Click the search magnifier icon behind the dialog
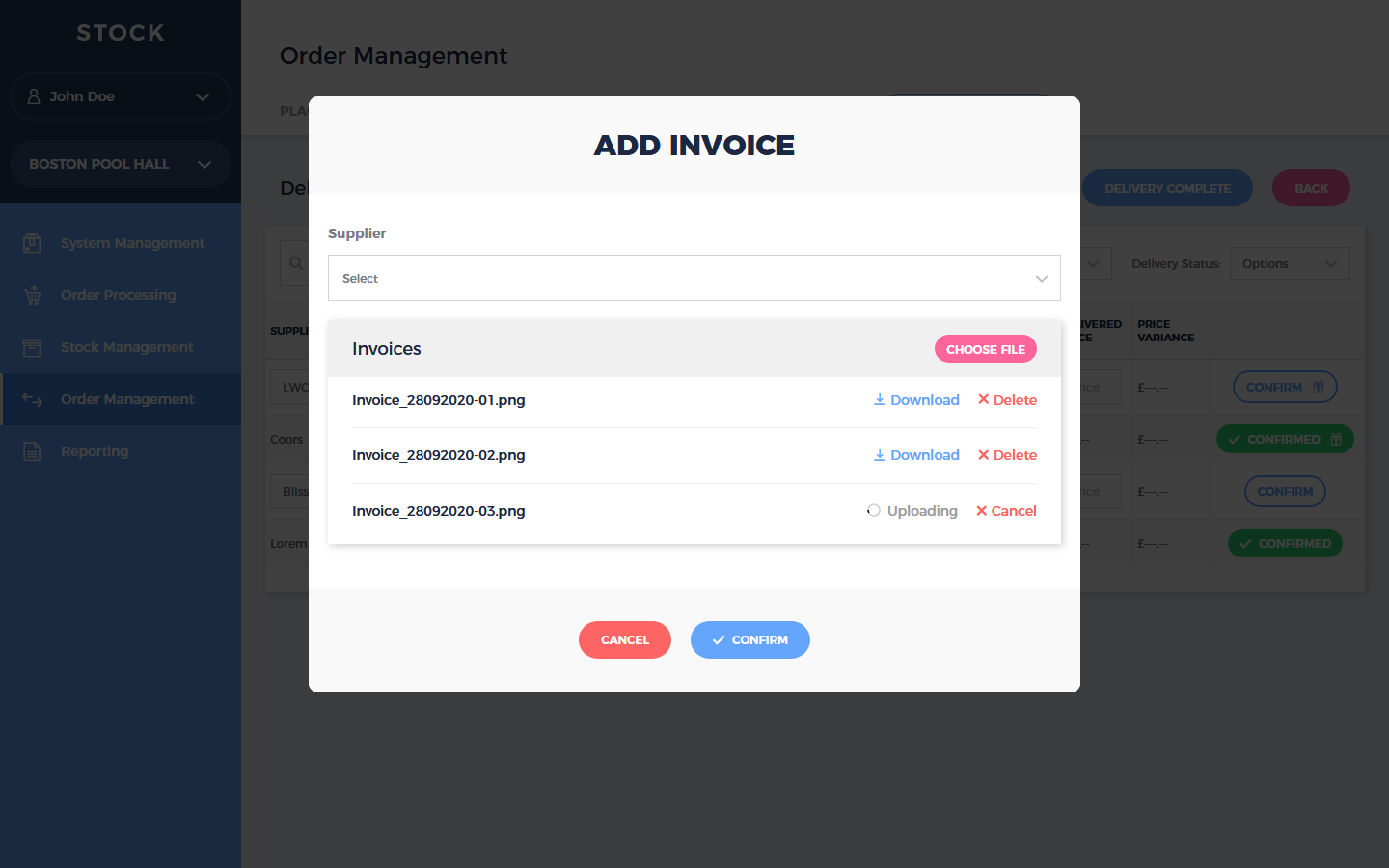Screen dimensions: 1389x868 coord(295,263)
